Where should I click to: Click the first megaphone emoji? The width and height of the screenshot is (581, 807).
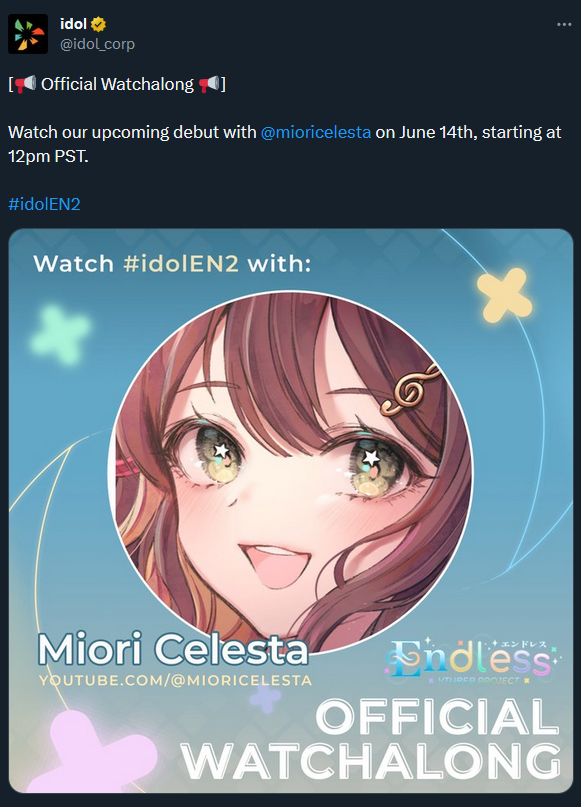pos(25,84)
